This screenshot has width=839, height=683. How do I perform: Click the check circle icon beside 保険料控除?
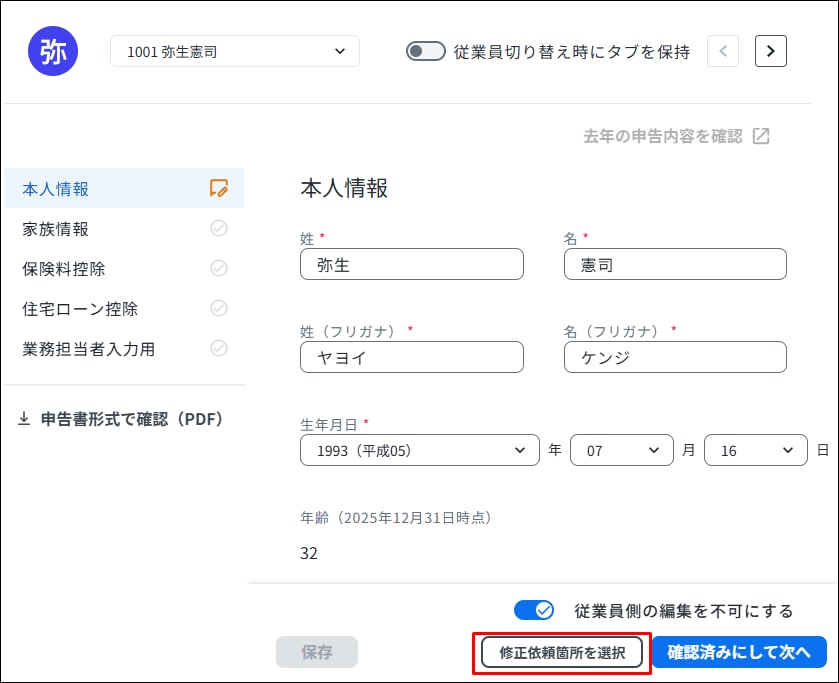click(219, 268)
